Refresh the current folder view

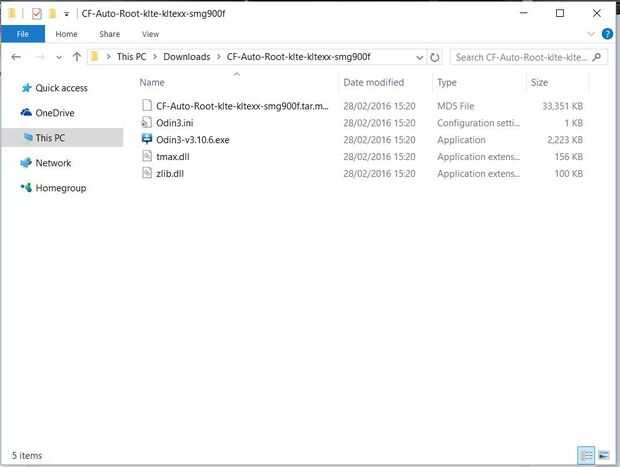(x=435, y=57)
